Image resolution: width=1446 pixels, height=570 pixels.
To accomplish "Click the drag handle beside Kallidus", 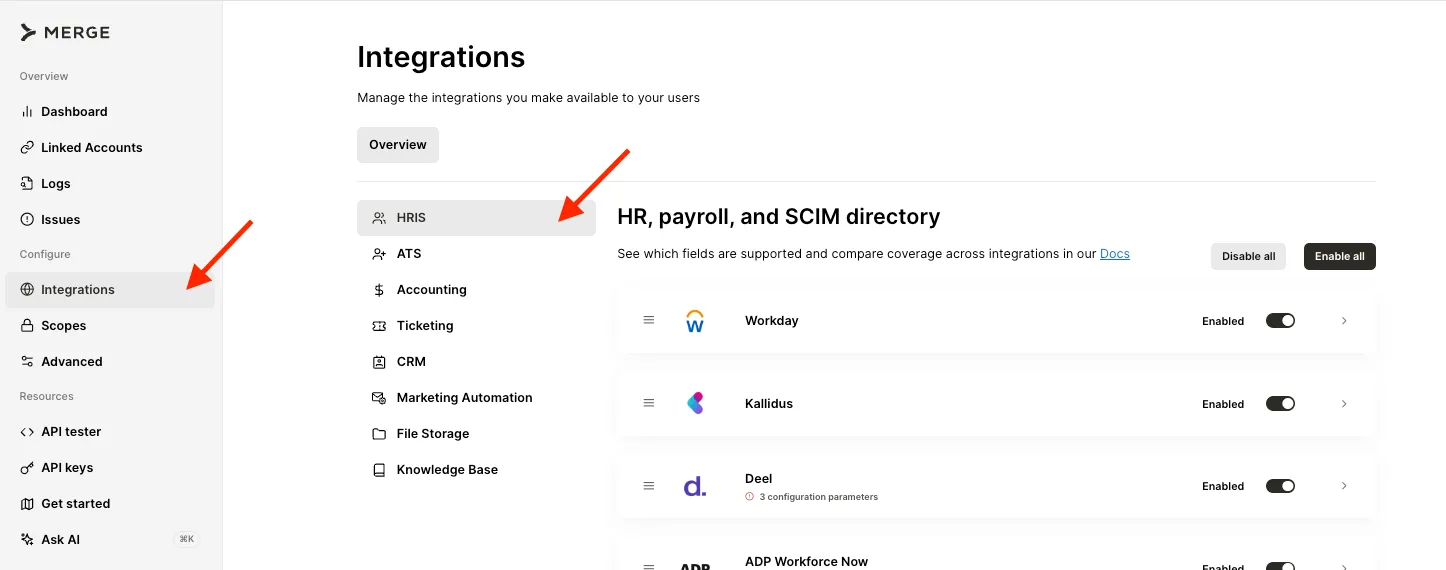I will pos(649,403).
